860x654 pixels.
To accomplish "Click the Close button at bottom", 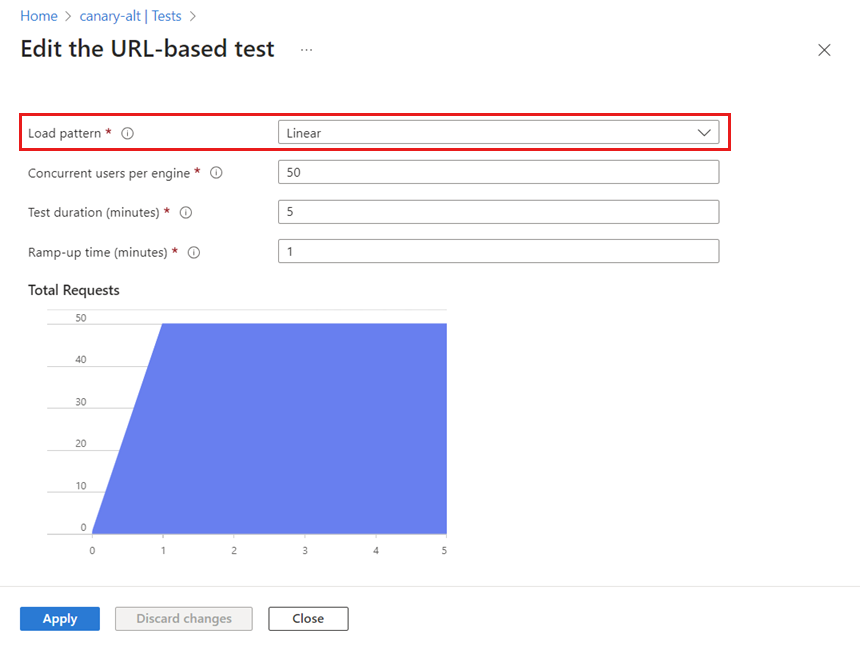I will 308,619.
